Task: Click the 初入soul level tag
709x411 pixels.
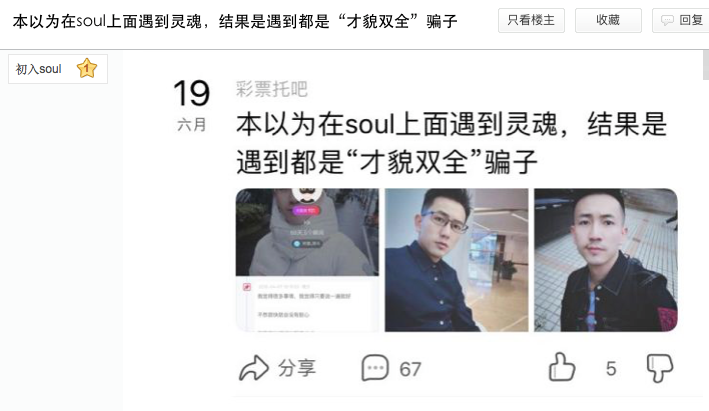Action: click(58, 69)
